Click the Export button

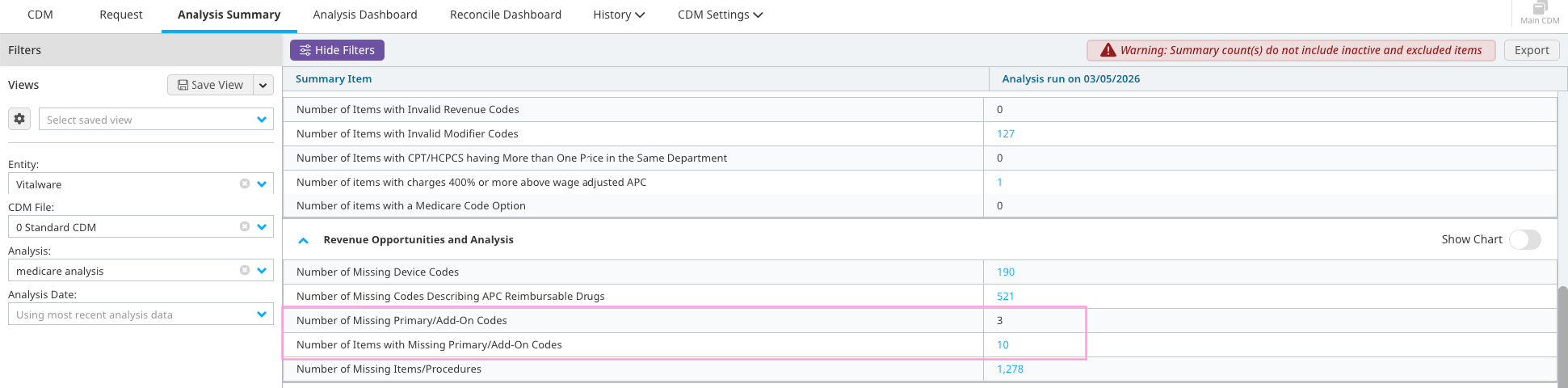tap(1531, 50)
